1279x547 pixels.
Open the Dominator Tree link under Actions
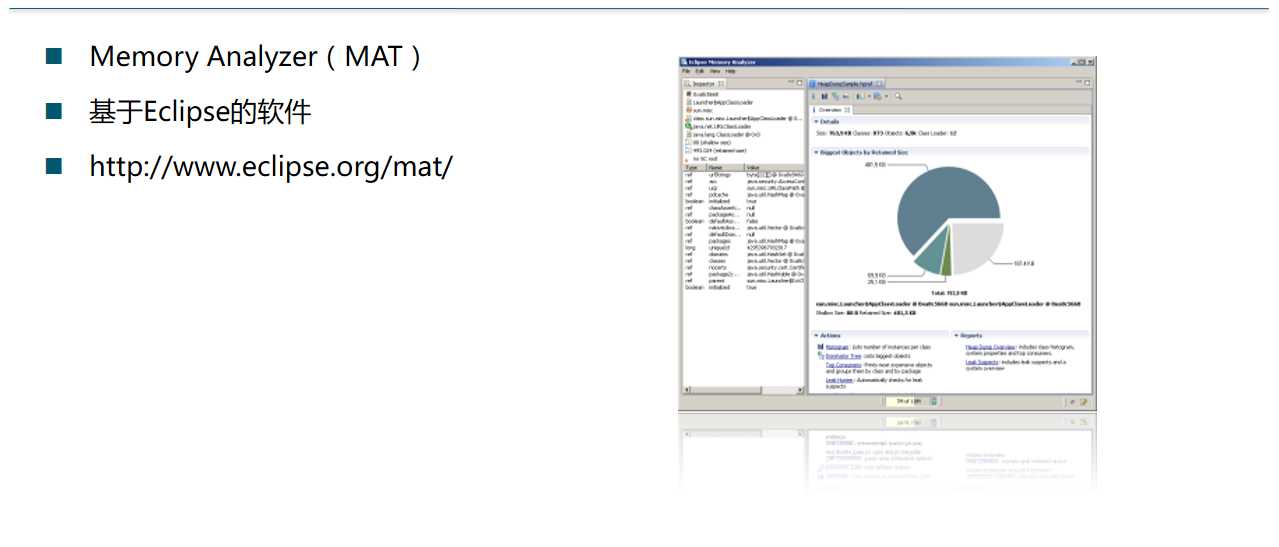843,356
